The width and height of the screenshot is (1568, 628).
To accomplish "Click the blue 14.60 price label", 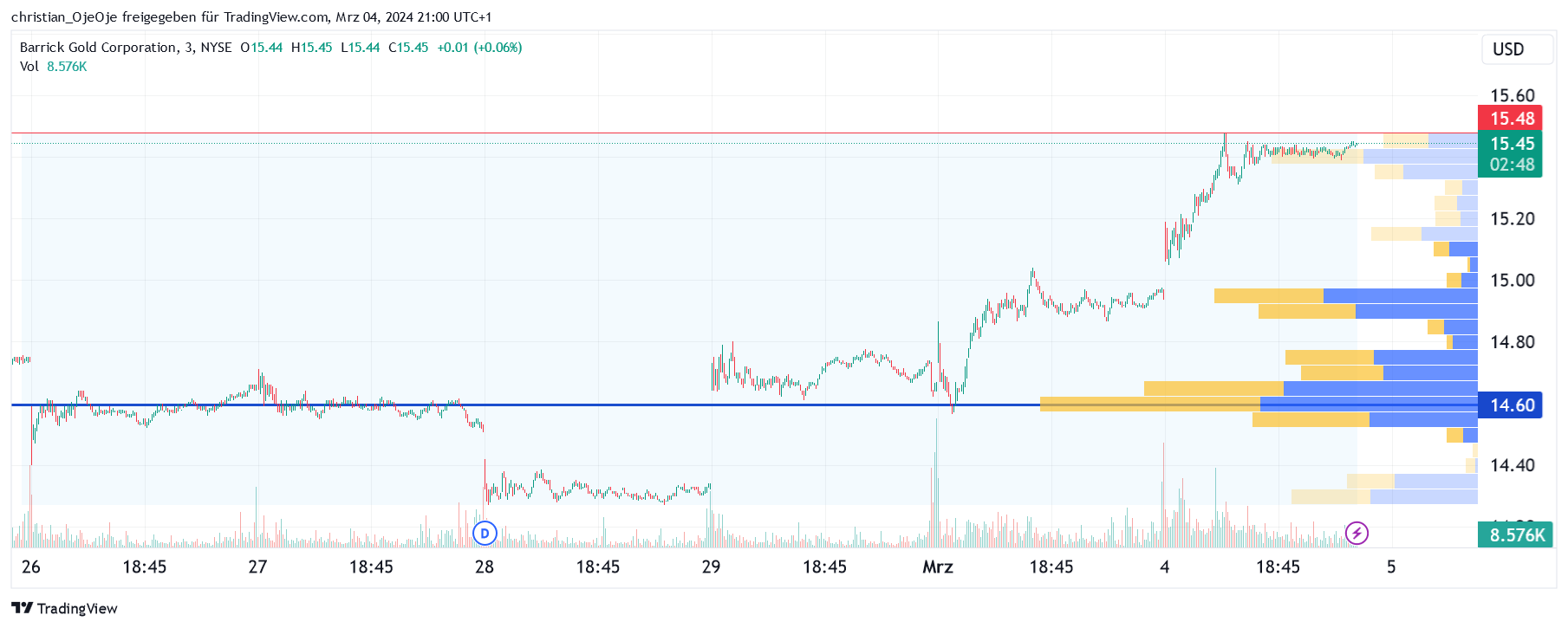I will 1511,405.
